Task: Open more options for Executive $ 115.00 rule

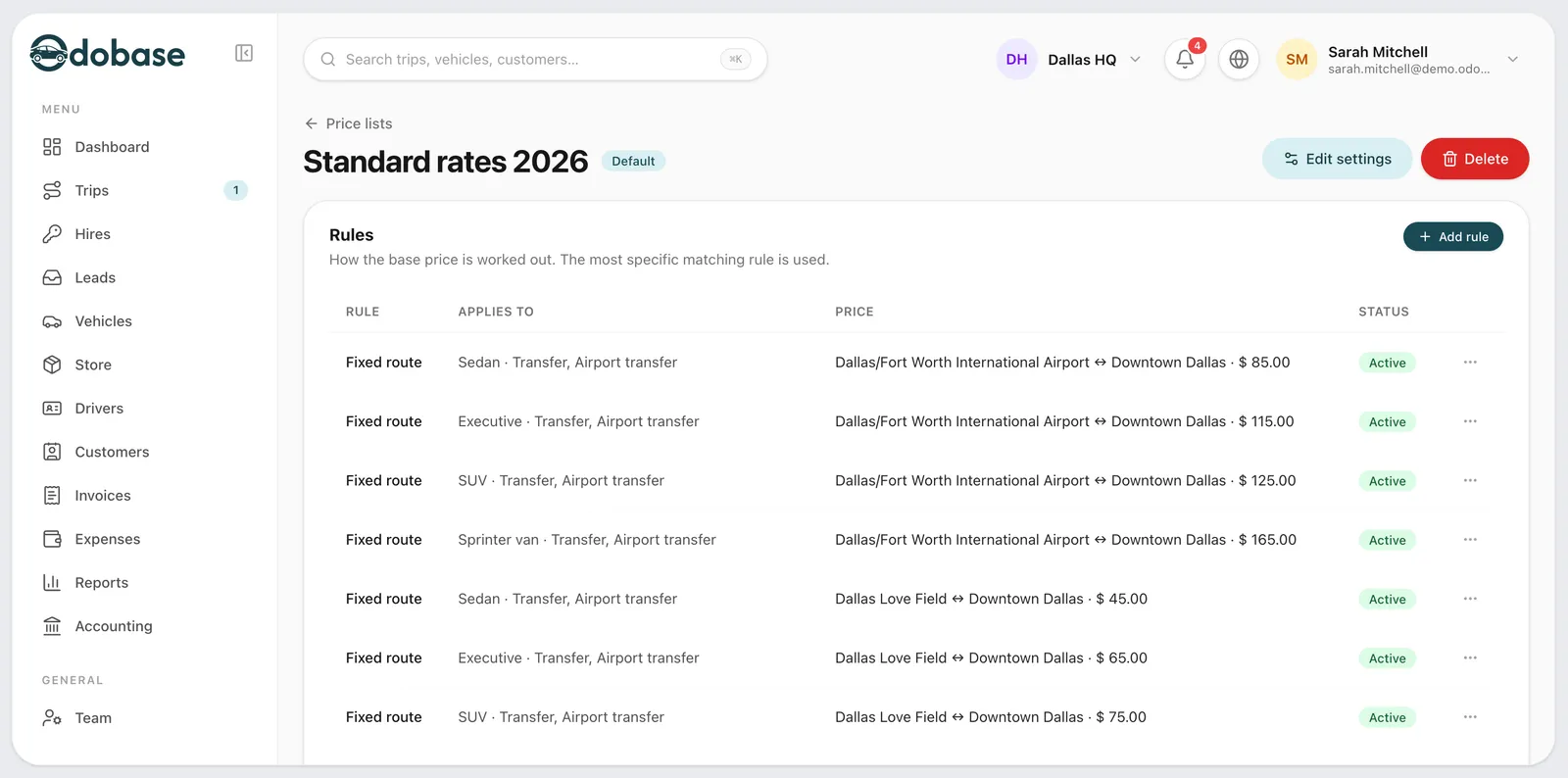Action: [1470, 421]
